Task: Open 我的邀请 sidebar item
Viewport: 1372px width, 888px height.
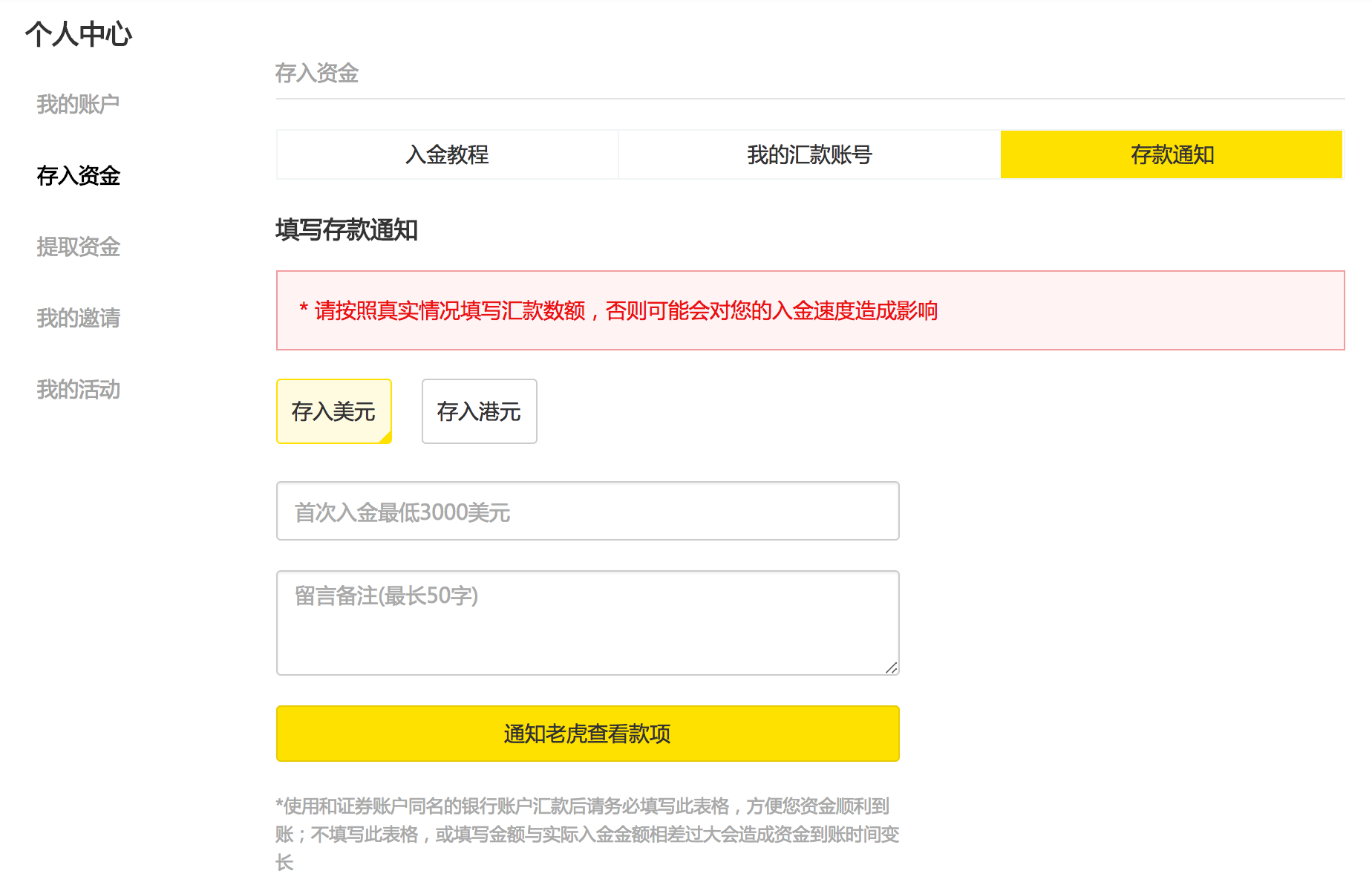Action: click(78, 319)
